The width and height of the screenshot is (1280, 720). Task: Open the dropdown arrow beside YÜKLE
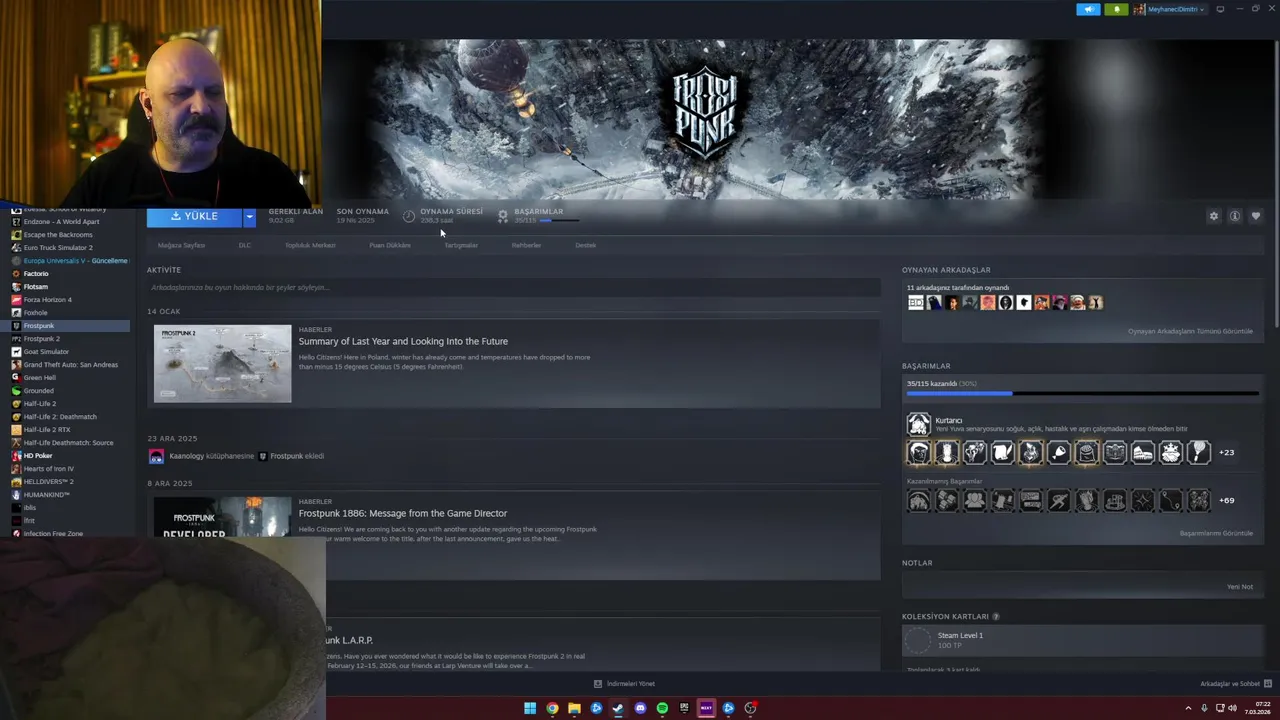click(249, 216)
